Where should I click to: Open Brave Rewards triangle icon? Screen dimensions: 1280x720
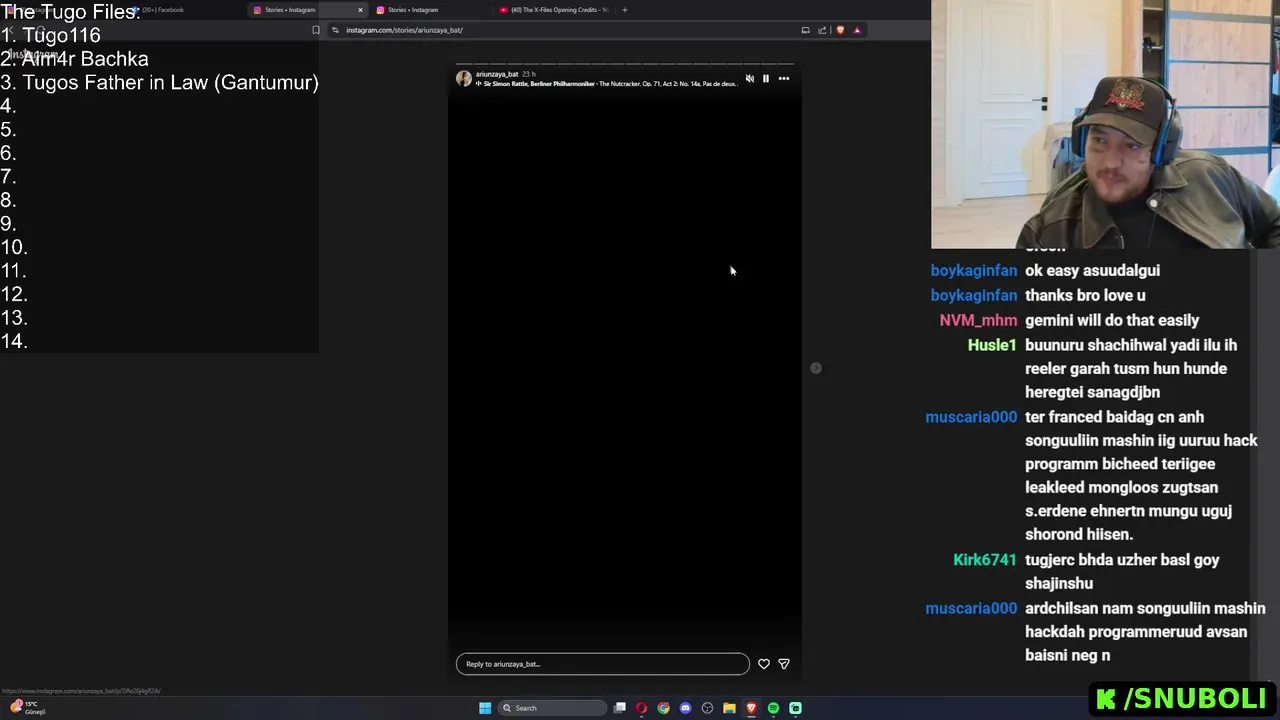click(x=857, y=30)
